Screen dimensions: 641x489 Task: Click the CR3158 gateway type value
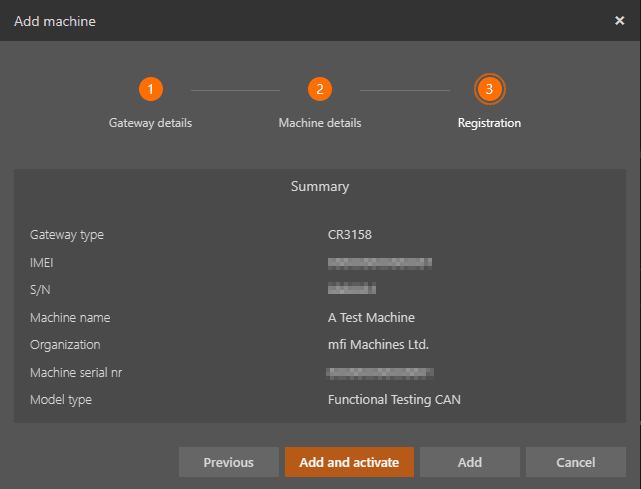click(x=349, y=235)
